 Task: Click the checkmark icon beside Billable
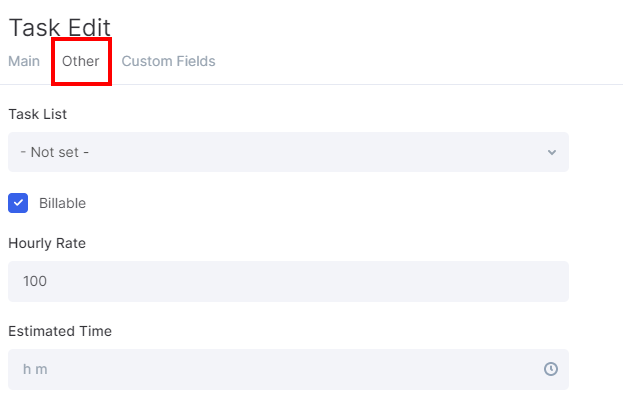click(18, 203)
